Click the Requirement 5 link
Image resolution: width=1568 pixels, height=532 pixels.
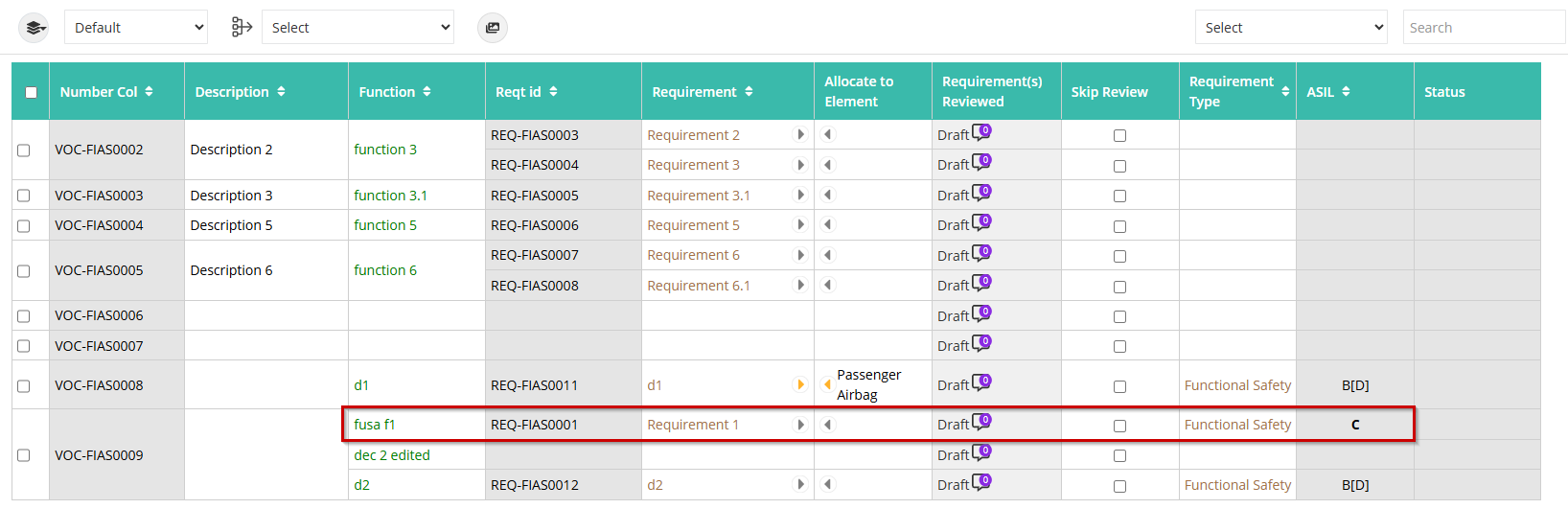[693, 225]
